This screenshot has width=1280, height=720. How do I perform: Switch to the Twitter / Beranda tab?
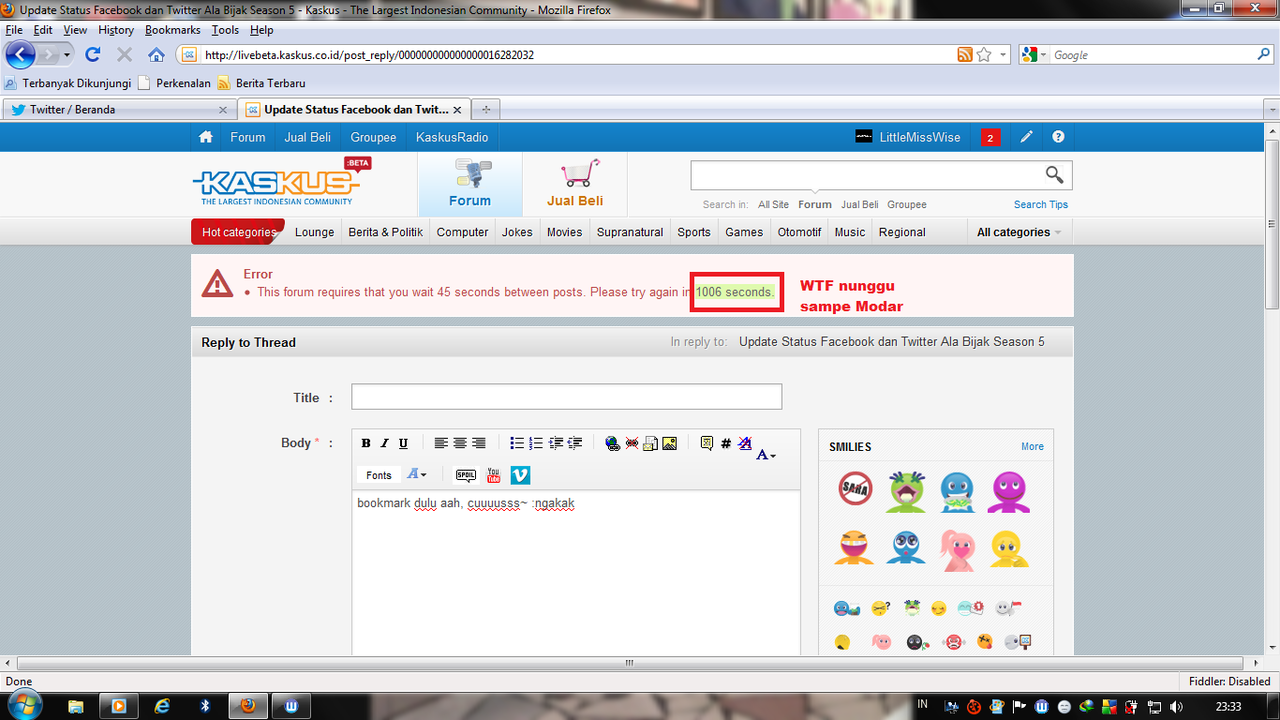[120, 109]
